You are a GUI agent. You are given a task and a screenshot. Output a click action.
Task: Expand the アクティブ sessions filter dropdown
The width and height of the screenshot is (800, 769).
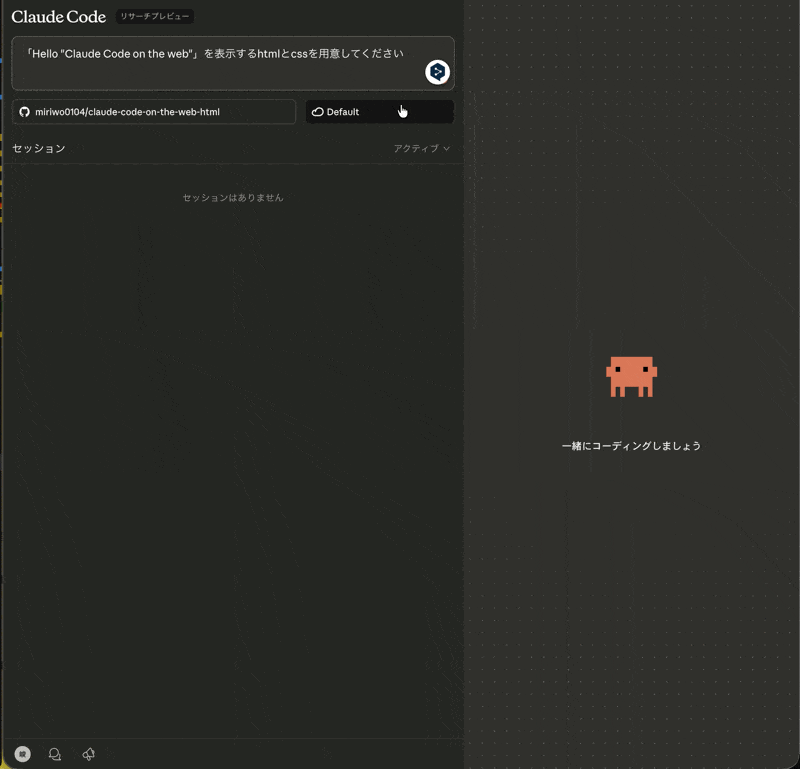tap(420, 147)
